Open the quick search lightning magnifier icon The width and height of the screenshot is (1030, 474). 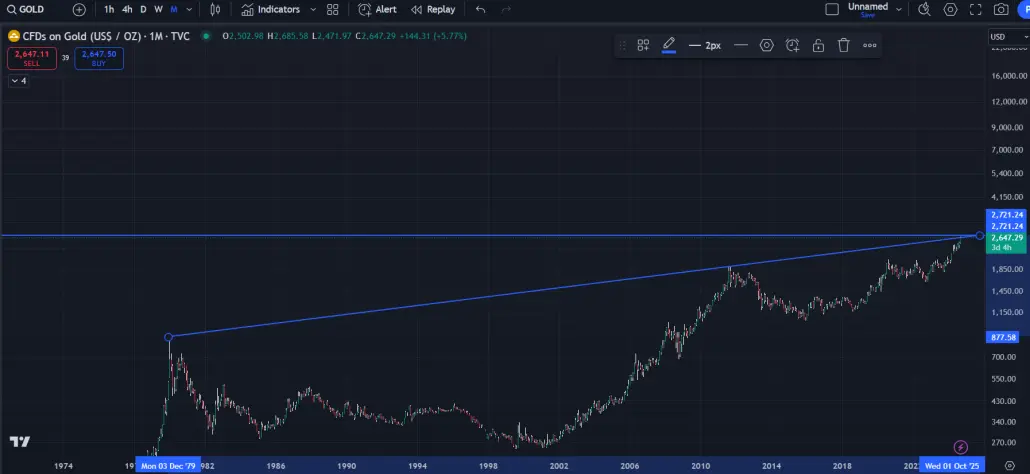(x=924, y=9)
